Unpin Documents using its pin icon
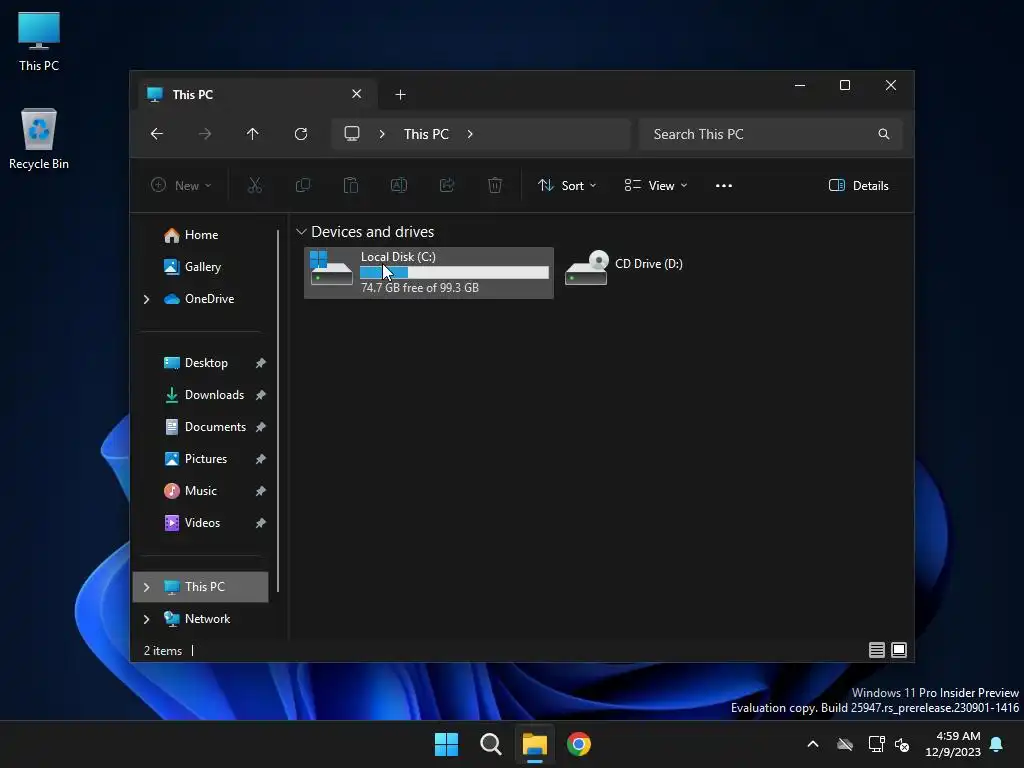Screen dimensions: 1024x768 coord(261,427)
